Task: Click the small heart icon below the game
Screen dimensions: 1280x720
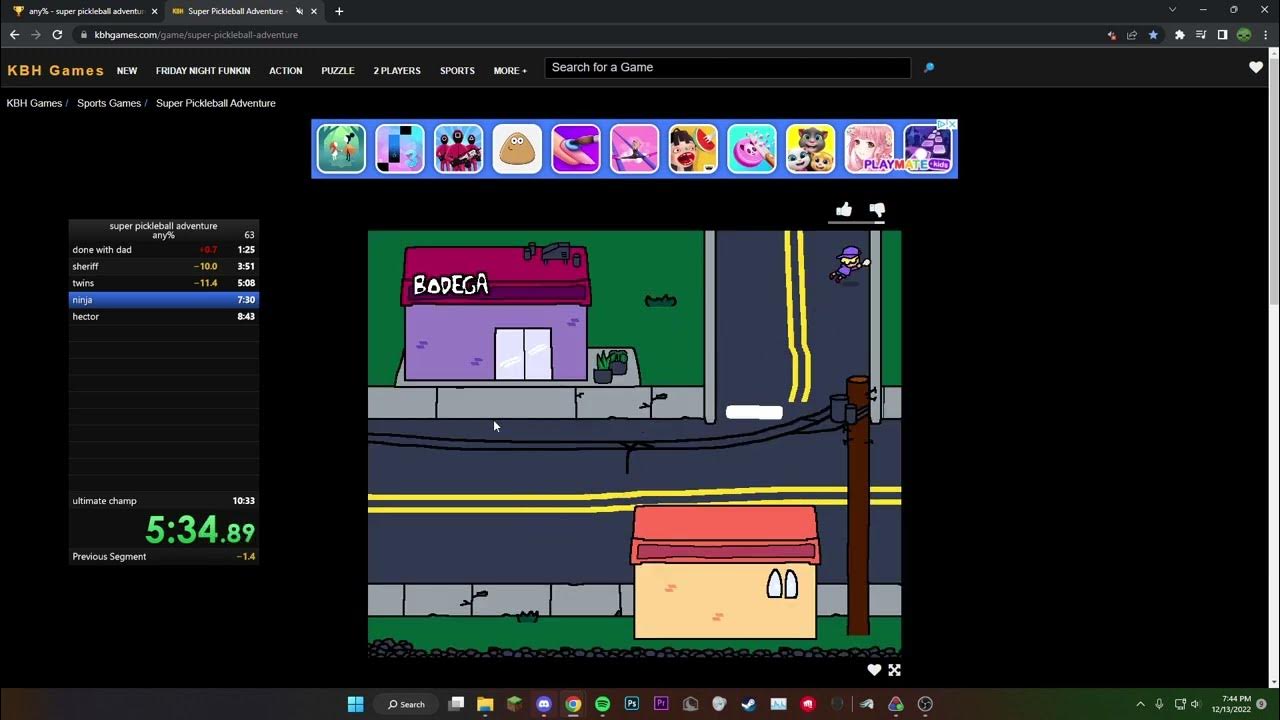Action: pos(874,670)
